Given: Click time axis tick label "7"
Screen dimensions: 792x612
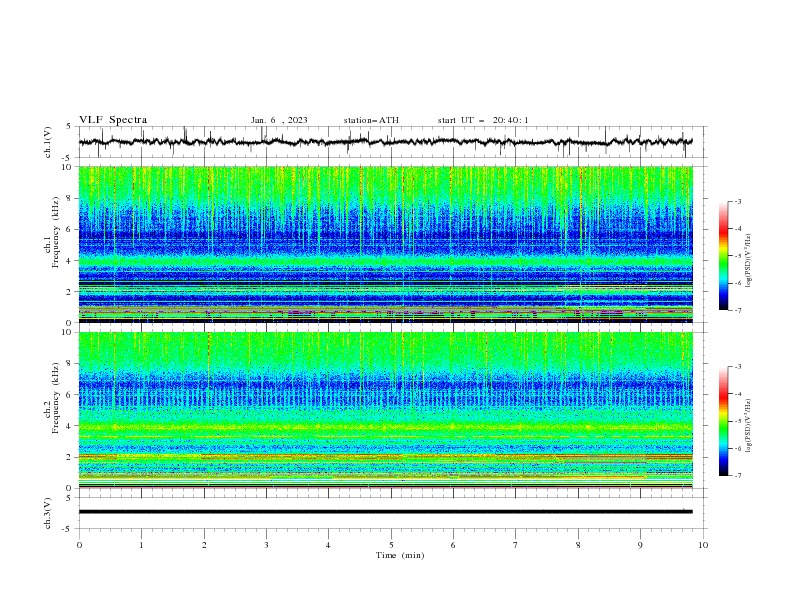Looking at the screenshot, I should (x=516, y=545).
